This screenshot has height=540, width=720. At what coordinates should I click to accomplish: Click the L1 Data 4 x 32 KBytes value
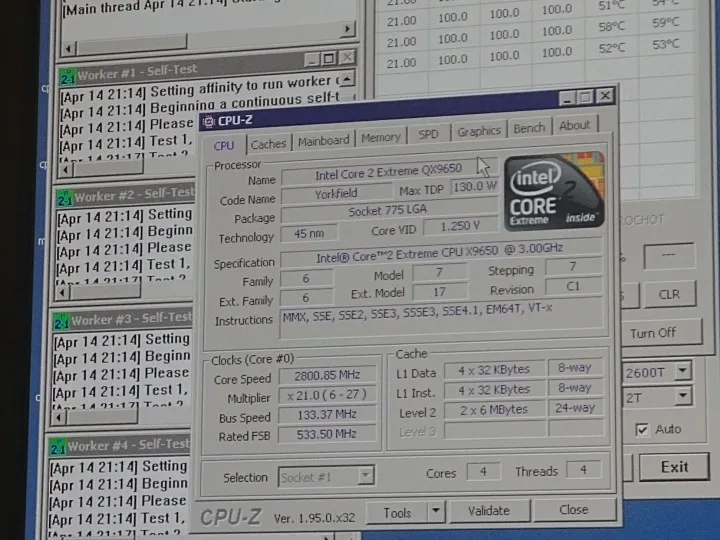click(x=494, y=370)
